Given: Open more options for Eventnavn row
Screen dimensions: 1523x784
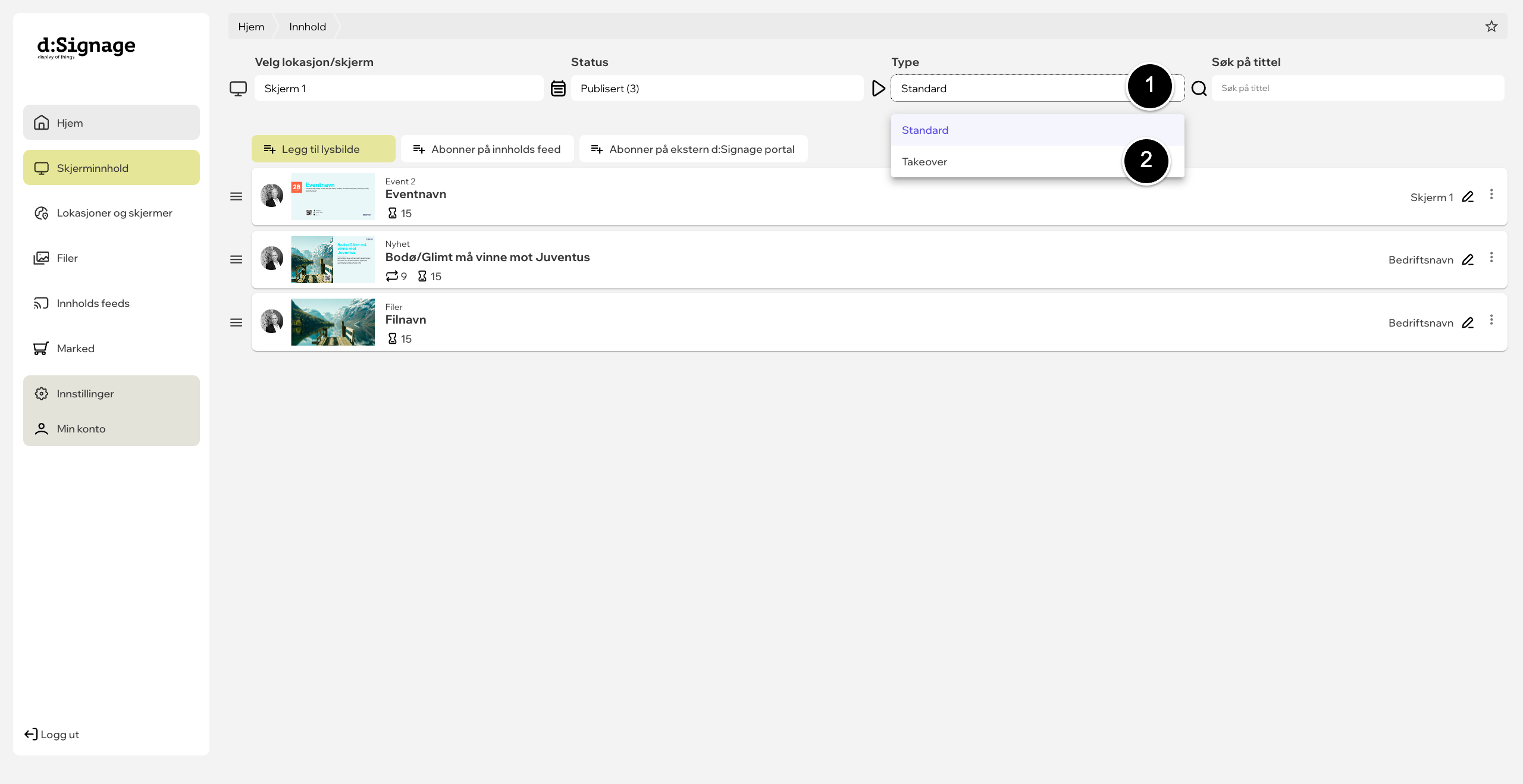Looking at the screenshot, I should [1491, 195].
